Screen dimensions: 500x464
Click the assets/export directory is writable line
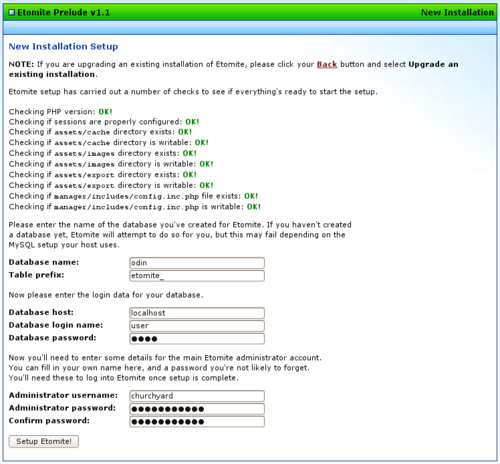point(111,185)
